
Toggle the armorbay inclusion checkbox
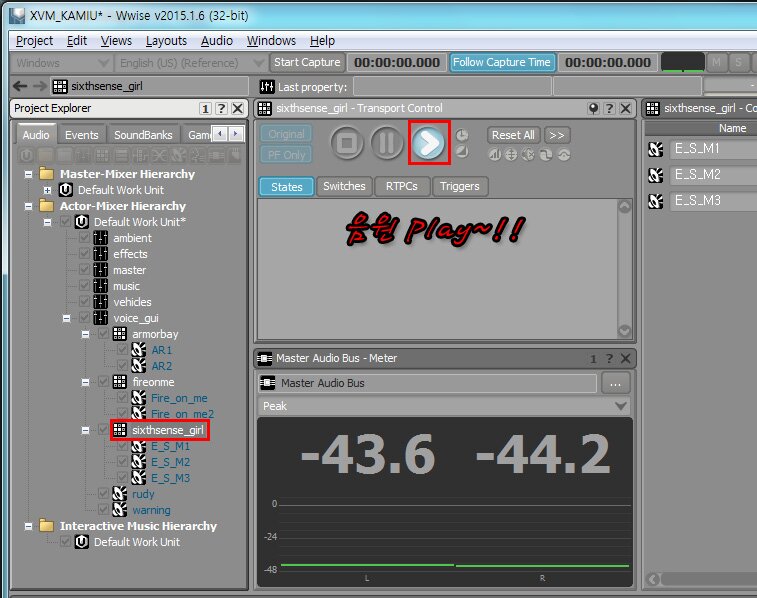103,334
